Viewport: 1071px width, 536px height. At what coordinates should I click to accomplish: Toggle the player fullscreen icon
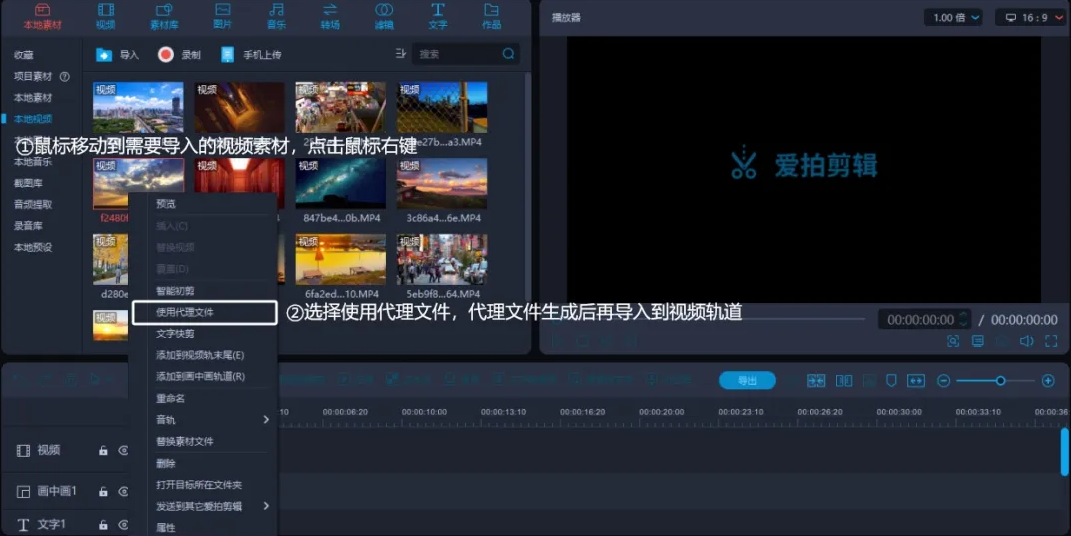click(x=1051, y=341)
